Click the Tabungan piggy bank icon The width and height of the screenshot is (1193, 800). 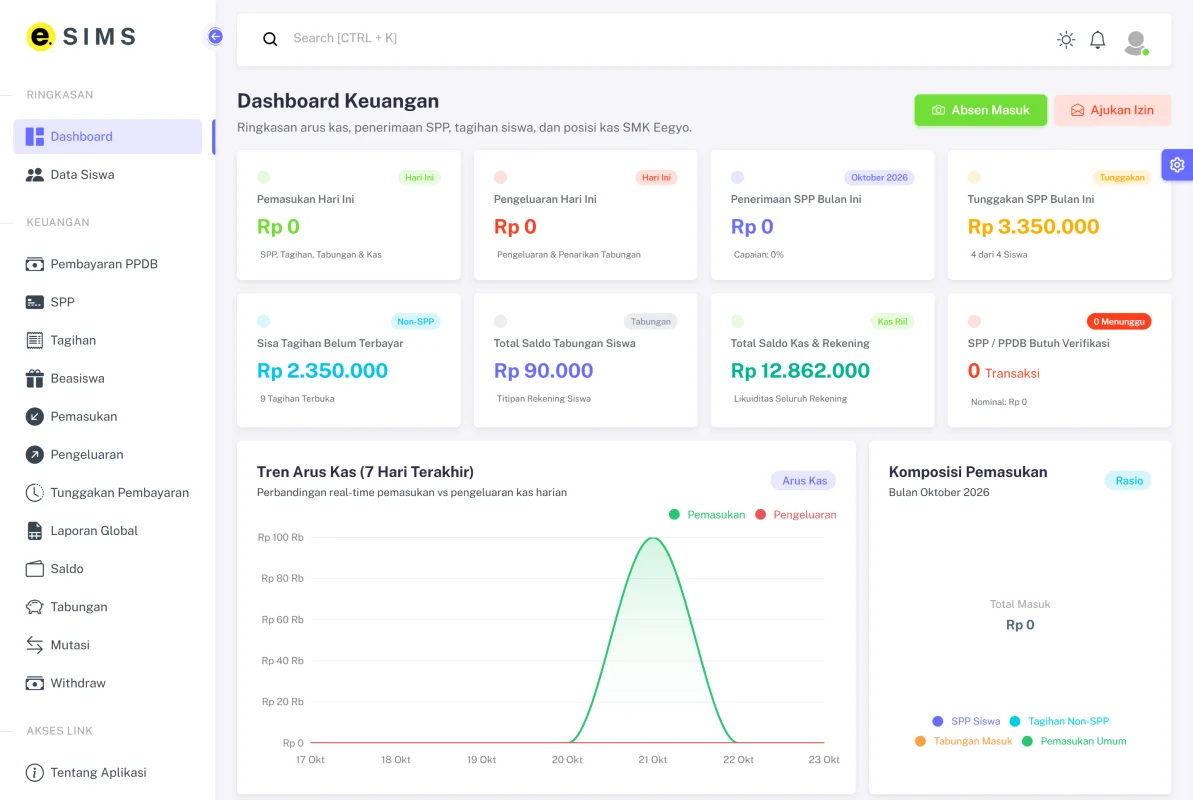point(35,607)
